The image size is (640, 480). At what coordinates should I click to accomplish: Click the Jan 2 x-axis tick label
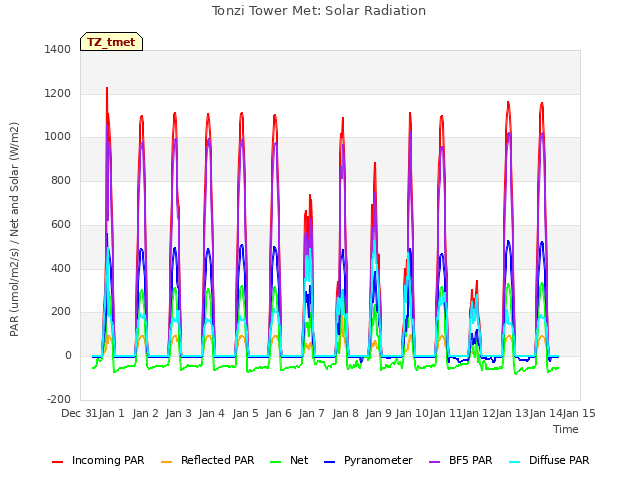(145, 413)
